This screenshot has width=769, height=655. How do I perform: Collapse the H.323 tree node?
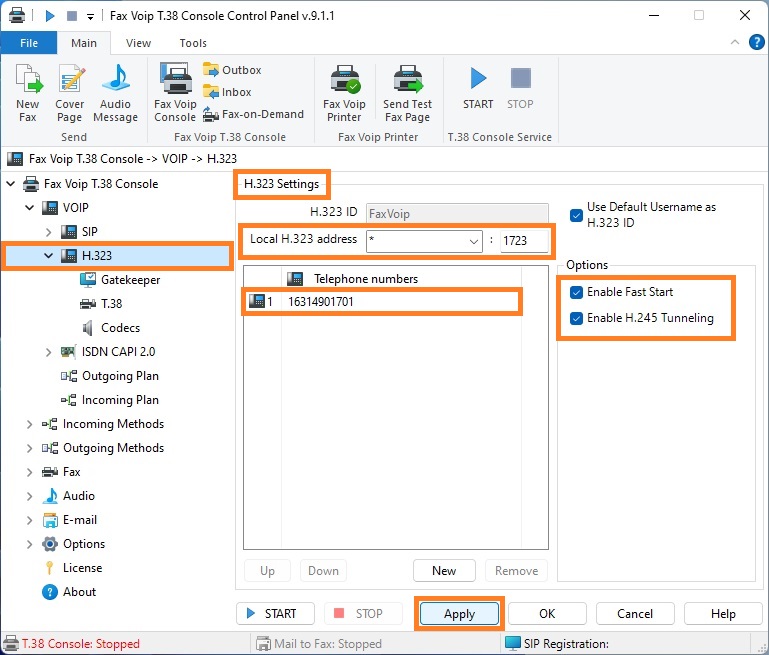49,255
